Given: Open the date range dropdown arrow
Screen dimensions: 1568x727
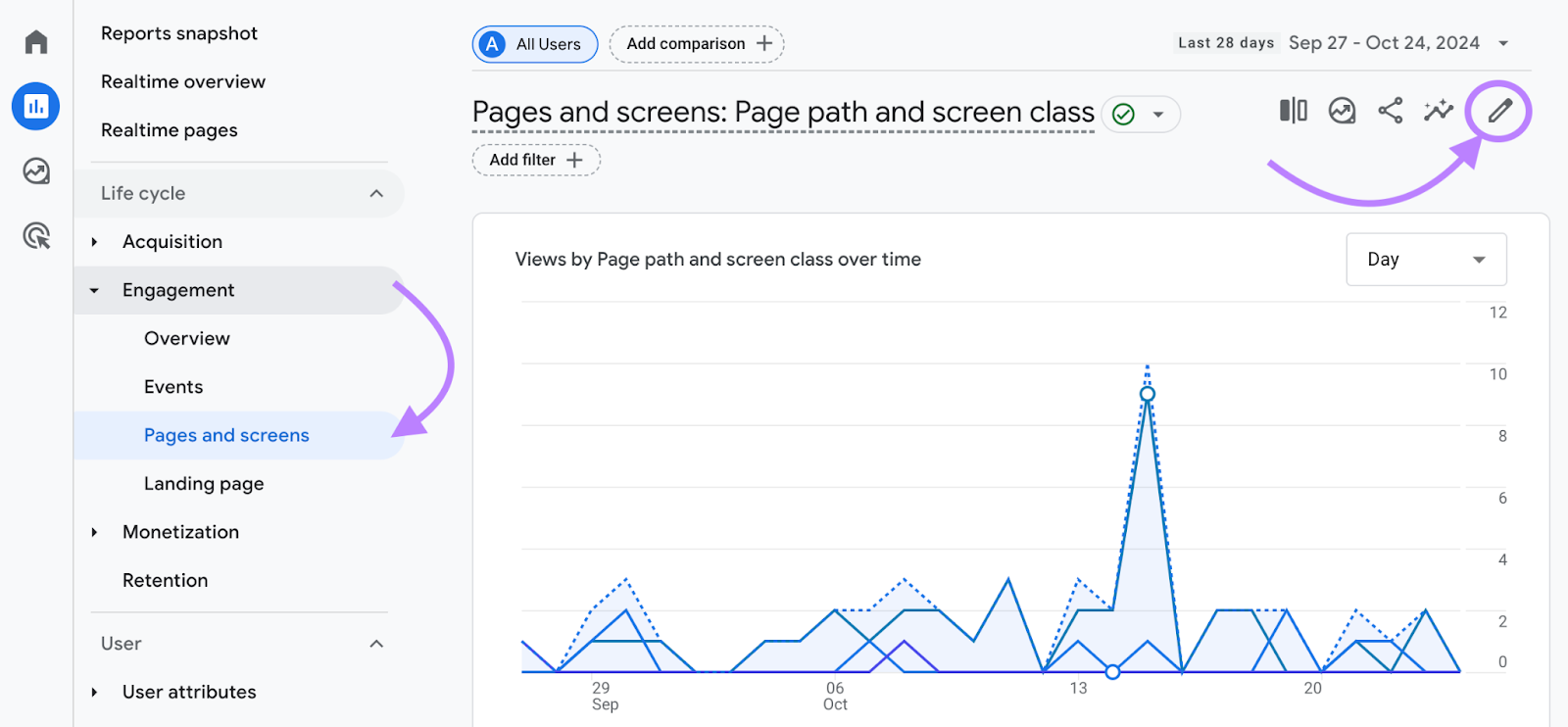Looking at the screenshot, I should (x=1503, y=43).
